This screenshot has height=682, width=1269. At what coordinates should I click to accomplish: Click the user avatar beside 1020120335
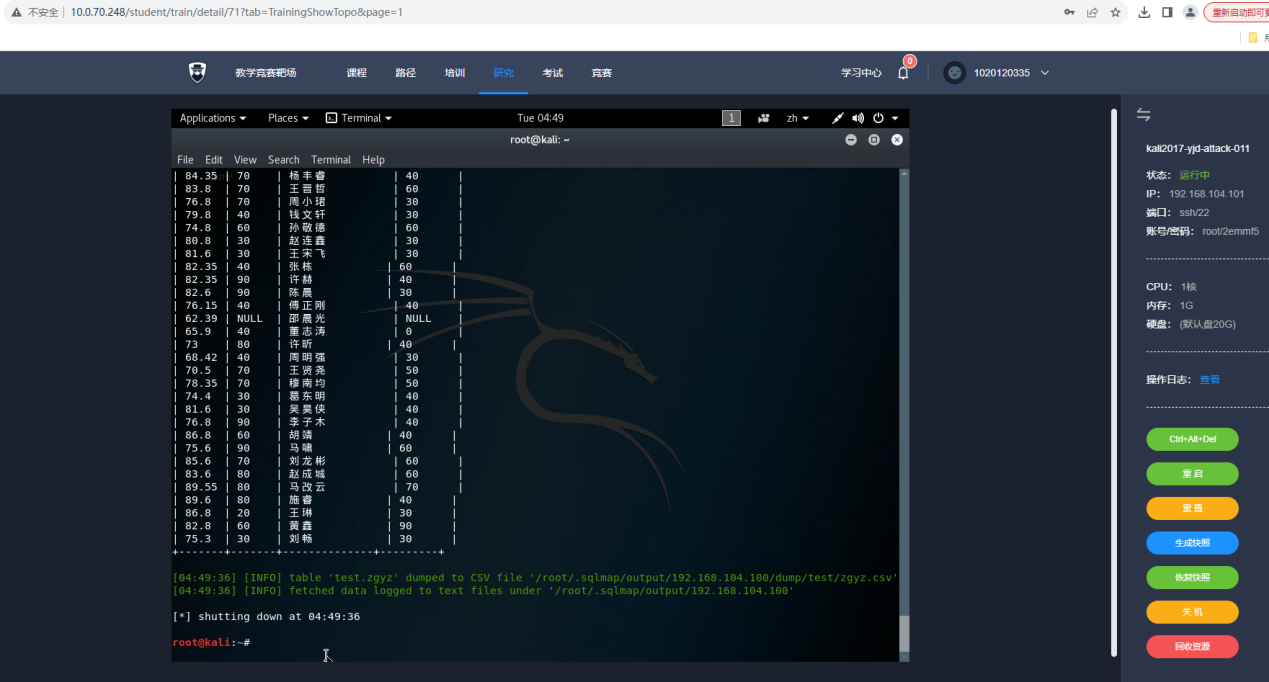click(955, 73)
